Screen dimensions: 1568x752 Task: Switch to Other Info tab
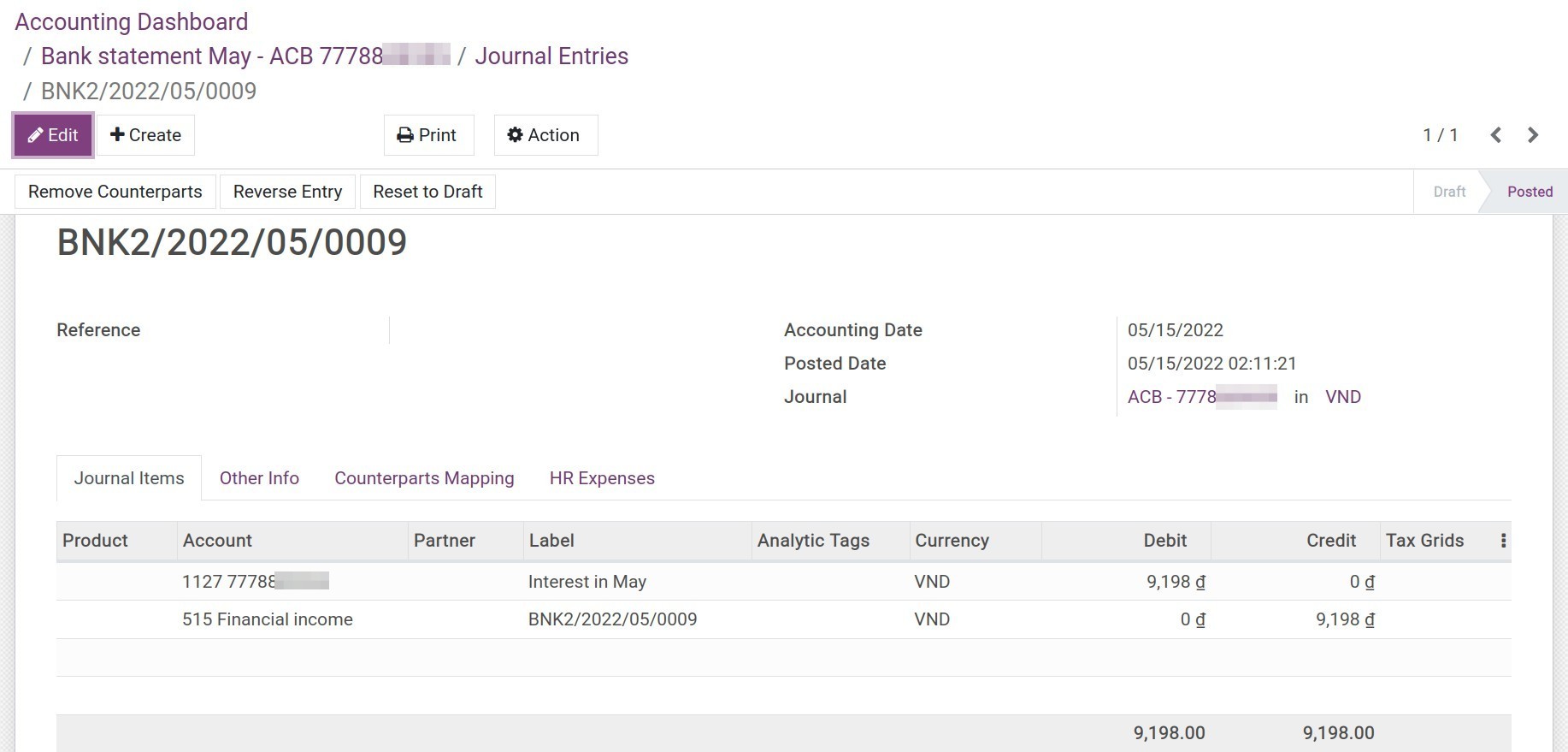[259, 478]
